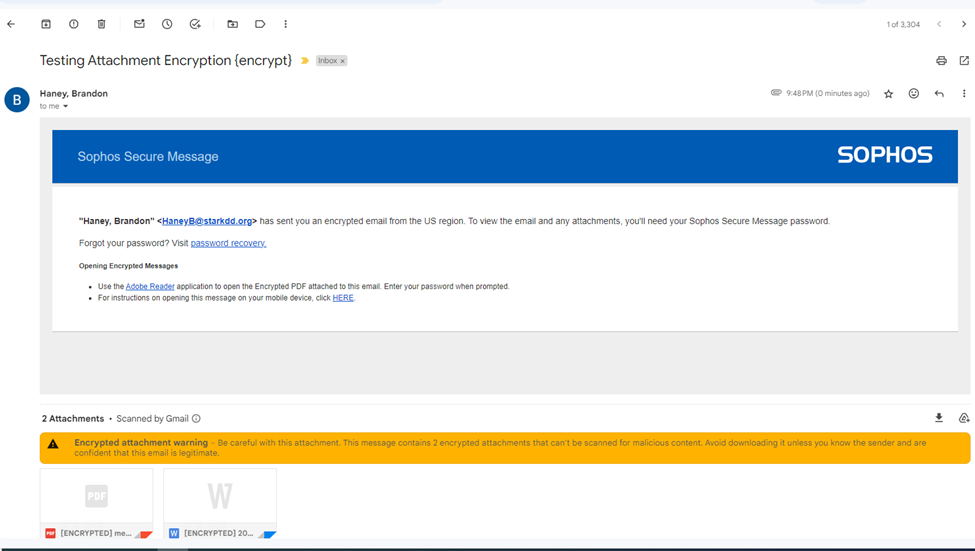The height and width of the screenshot is (551, 975).
Task: Open the password recovery link
Action: click(228, 243)
